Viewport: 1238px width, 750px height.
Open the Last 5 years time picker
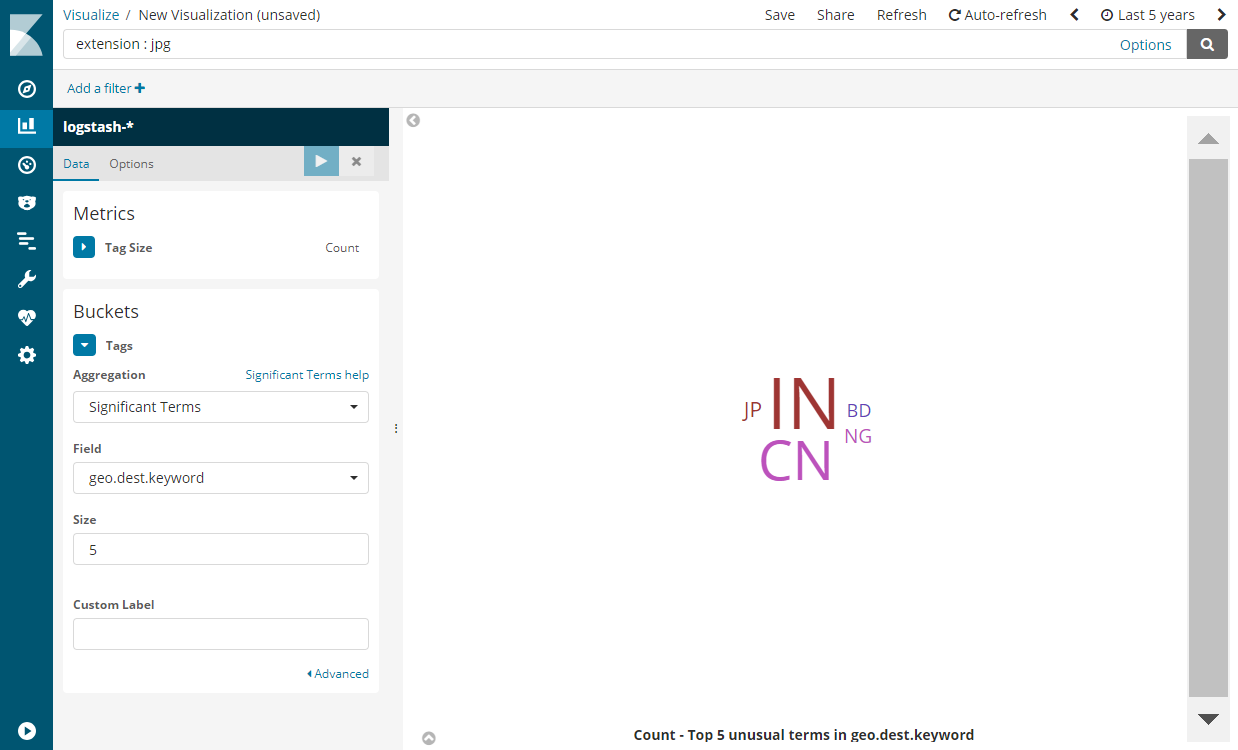1148,15
